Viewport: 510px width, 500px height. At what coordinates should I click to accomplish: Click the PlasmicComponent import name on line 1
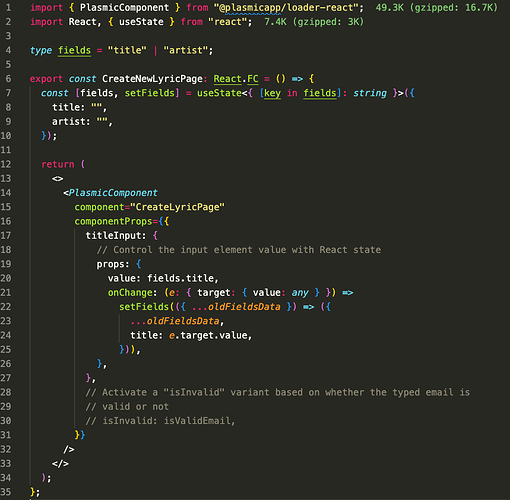124,8
